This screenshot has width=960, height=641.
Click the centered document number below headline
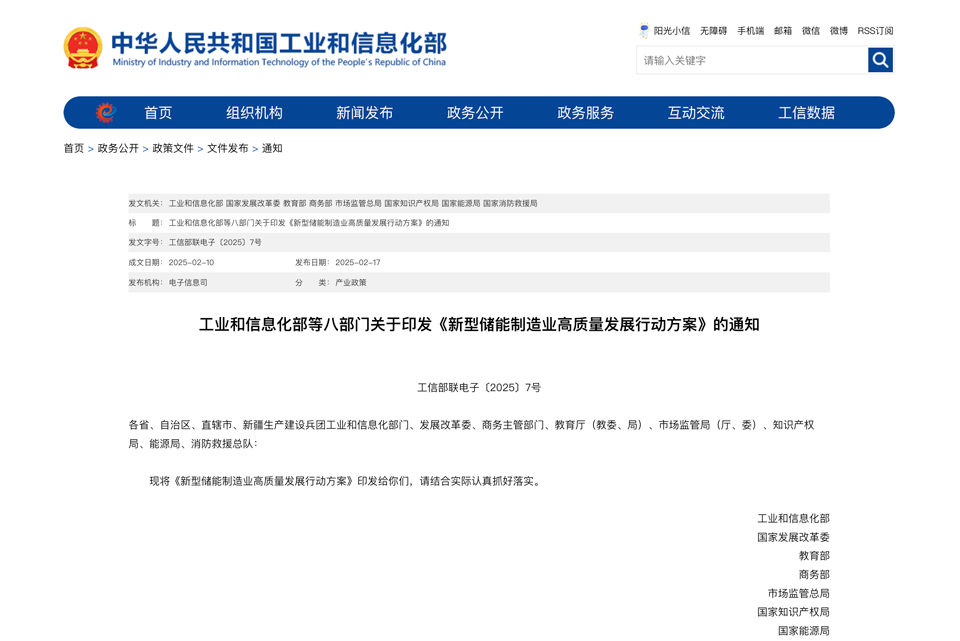pyautogui.click(x=479, y=388)
